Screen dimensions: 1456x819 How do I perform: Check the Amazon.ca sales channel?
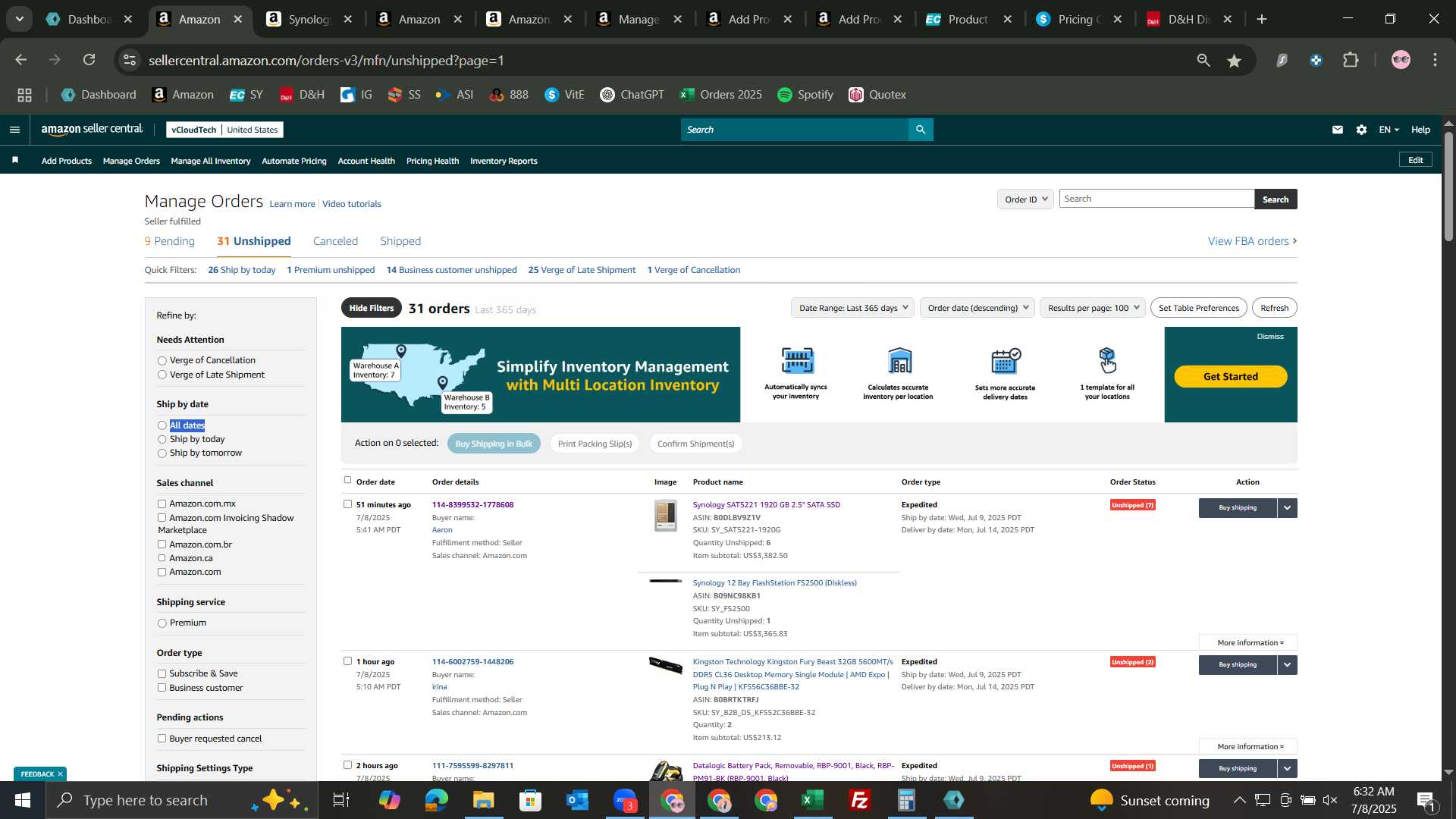162,558
